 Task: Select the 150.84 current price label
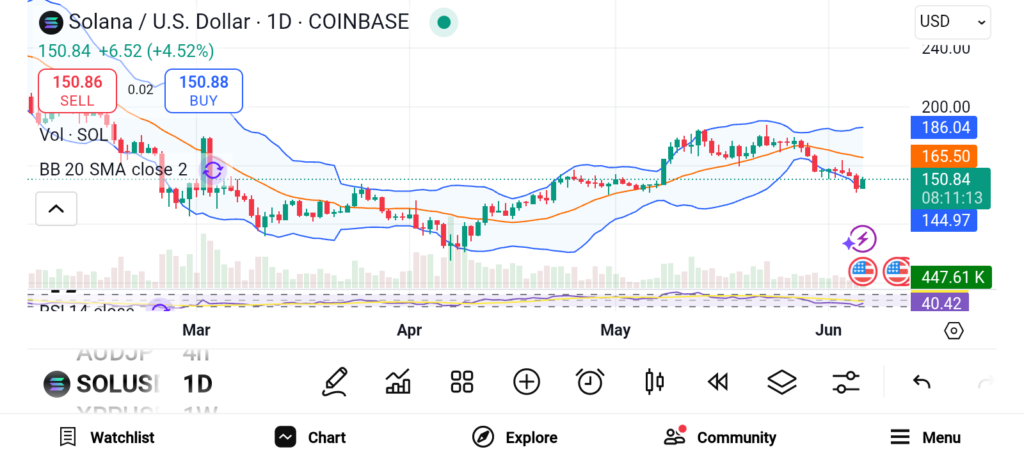(x=950, y=188)
